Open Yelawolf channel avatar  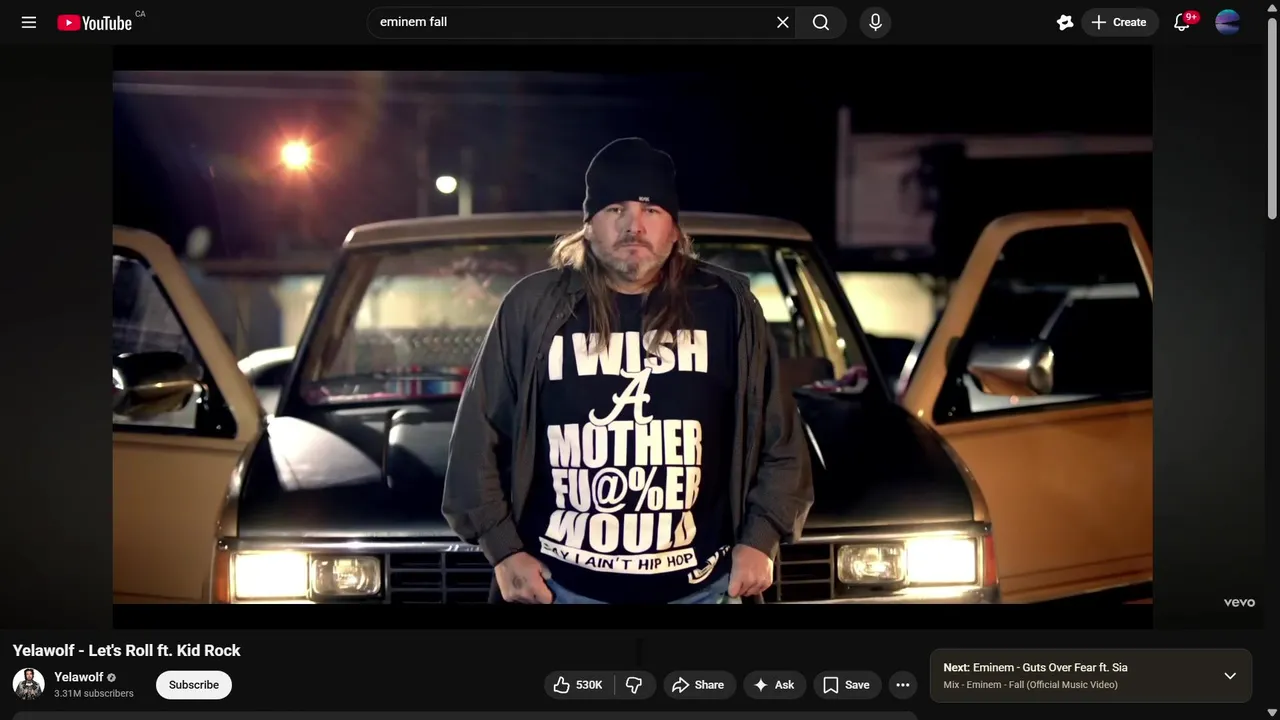[x=28, y=684]
